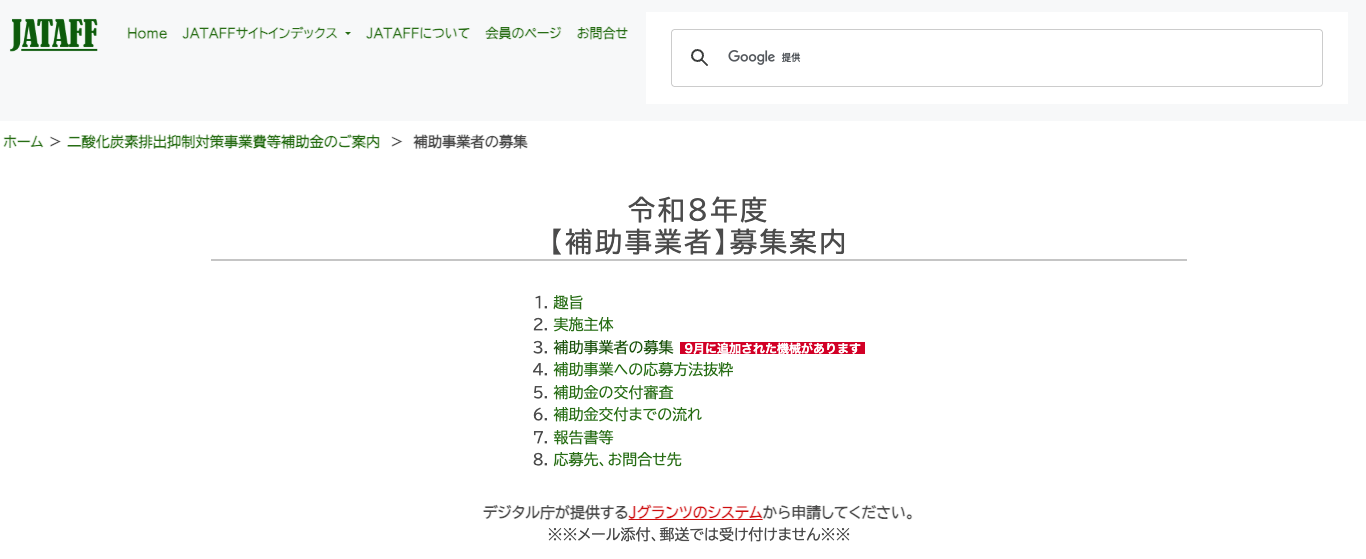
Task: Jump to the 報告書等 section
Action: point(583,437)
